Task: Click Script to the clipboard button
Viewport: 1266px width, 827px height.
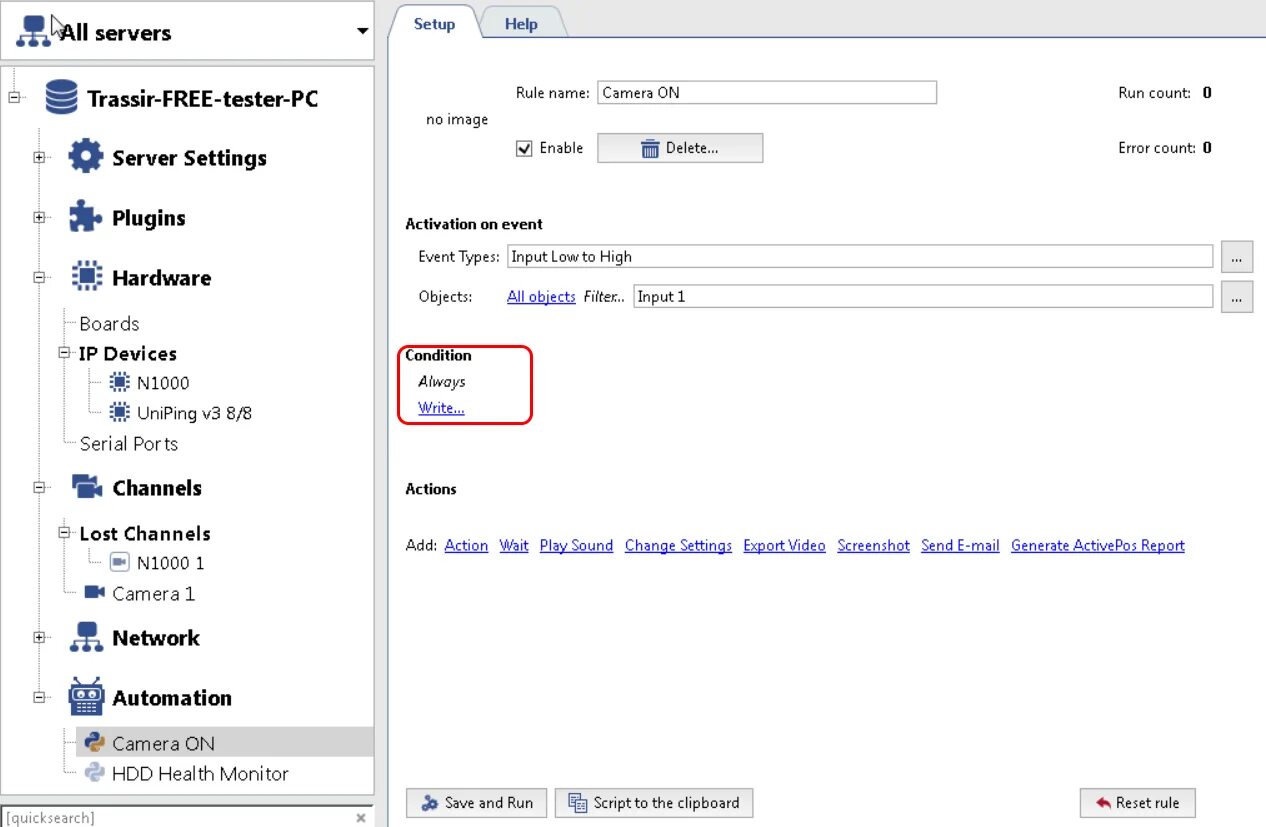Action: point(654,803)
